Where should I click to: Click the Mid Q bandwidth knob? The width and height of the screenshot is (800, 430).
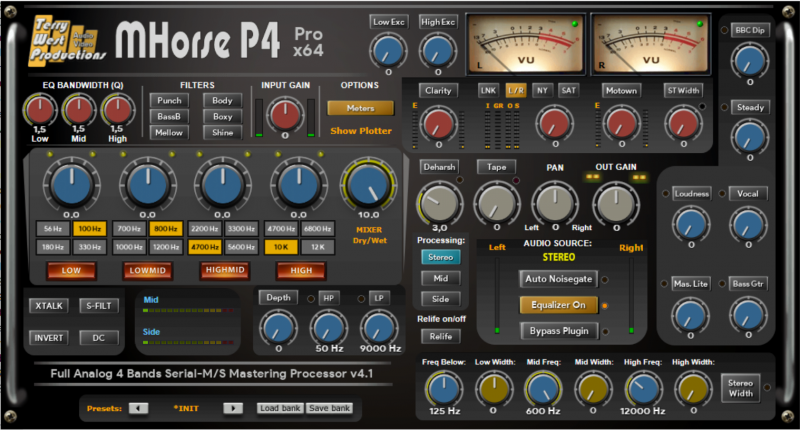click(79, 110)
